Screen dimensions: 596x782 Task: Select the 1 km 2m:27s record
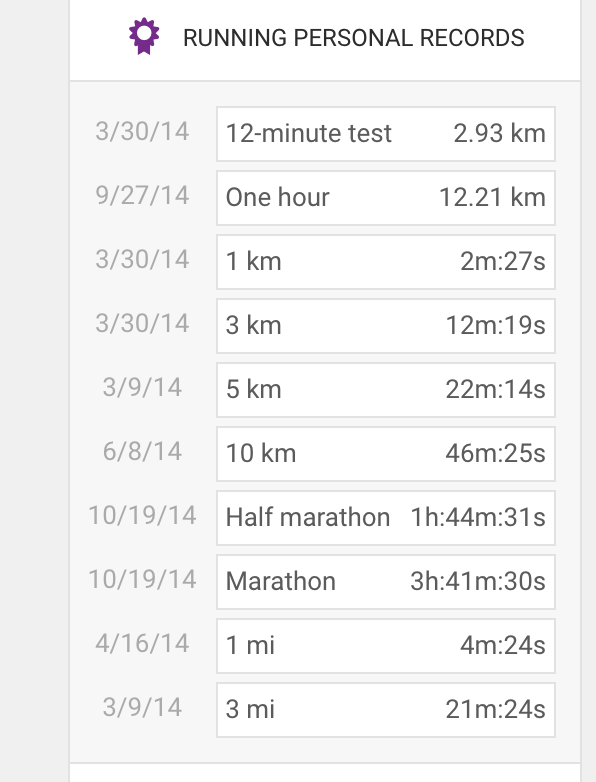[386, 262]
